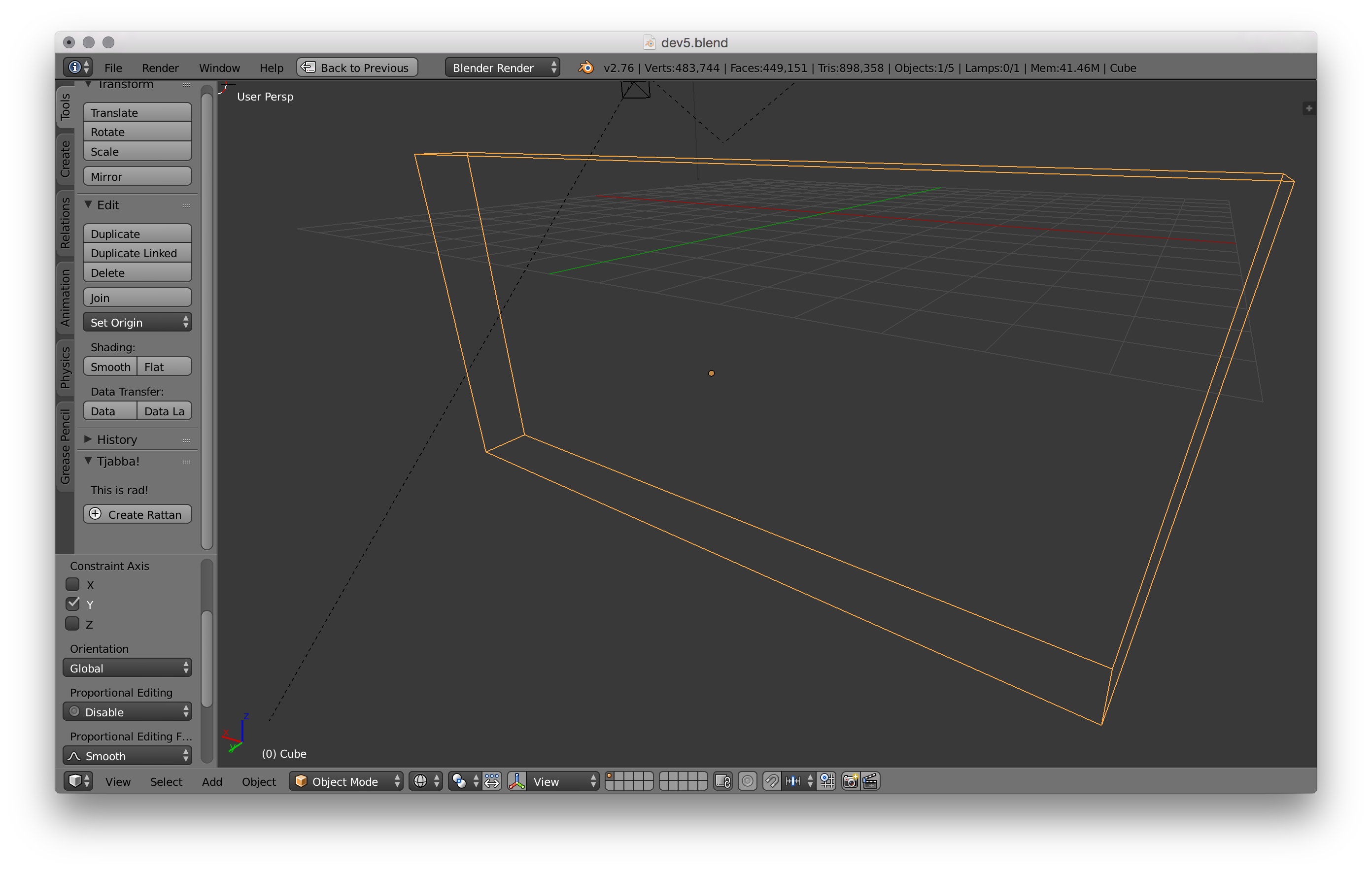Open the Proportional Editing Disable dropdown
This screenshot has height=872, width=1372.
coord(127,711)
